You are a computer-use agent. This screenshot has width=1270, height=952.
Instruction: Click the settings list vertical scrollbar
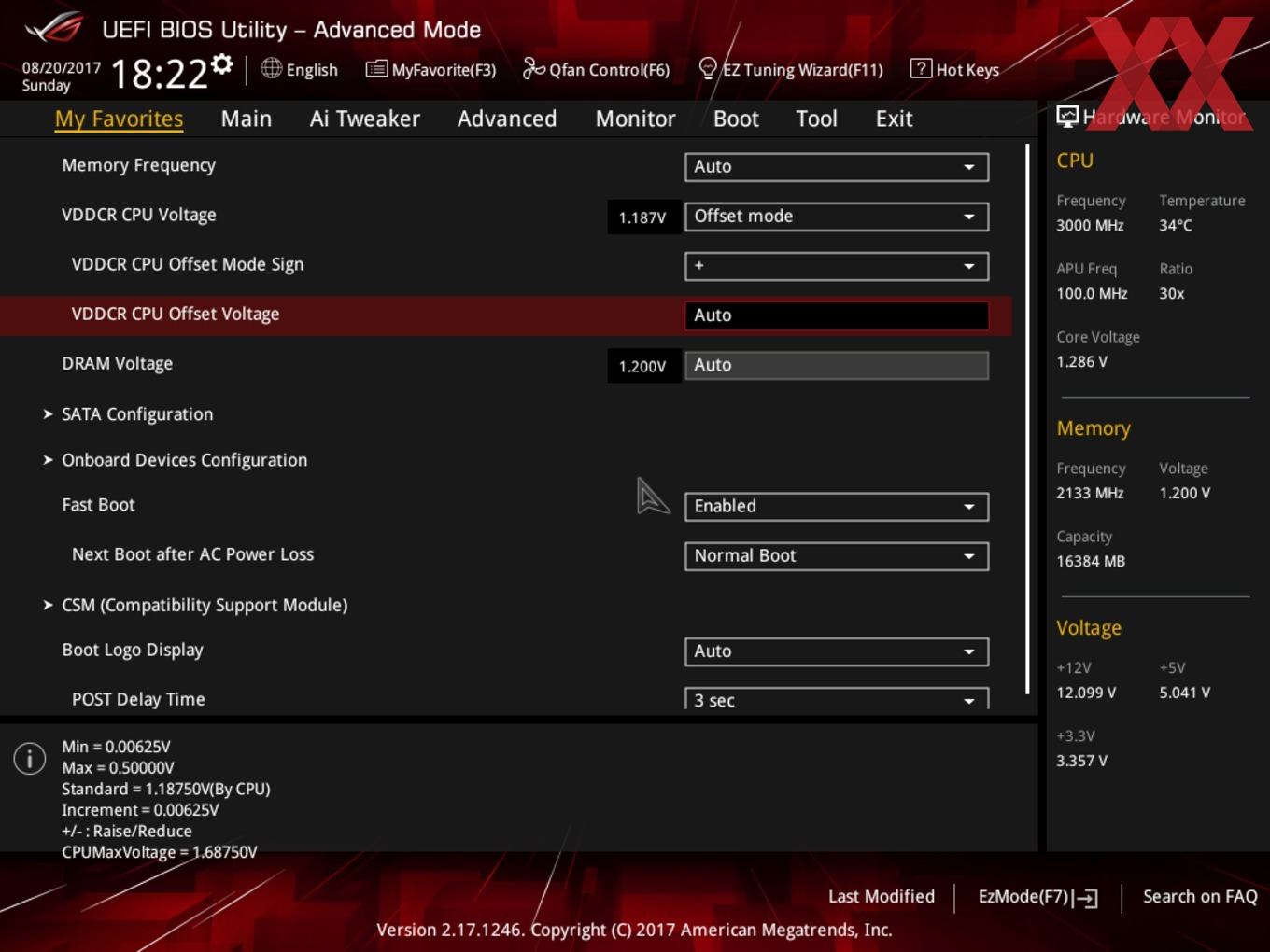tap(1028, 419)
